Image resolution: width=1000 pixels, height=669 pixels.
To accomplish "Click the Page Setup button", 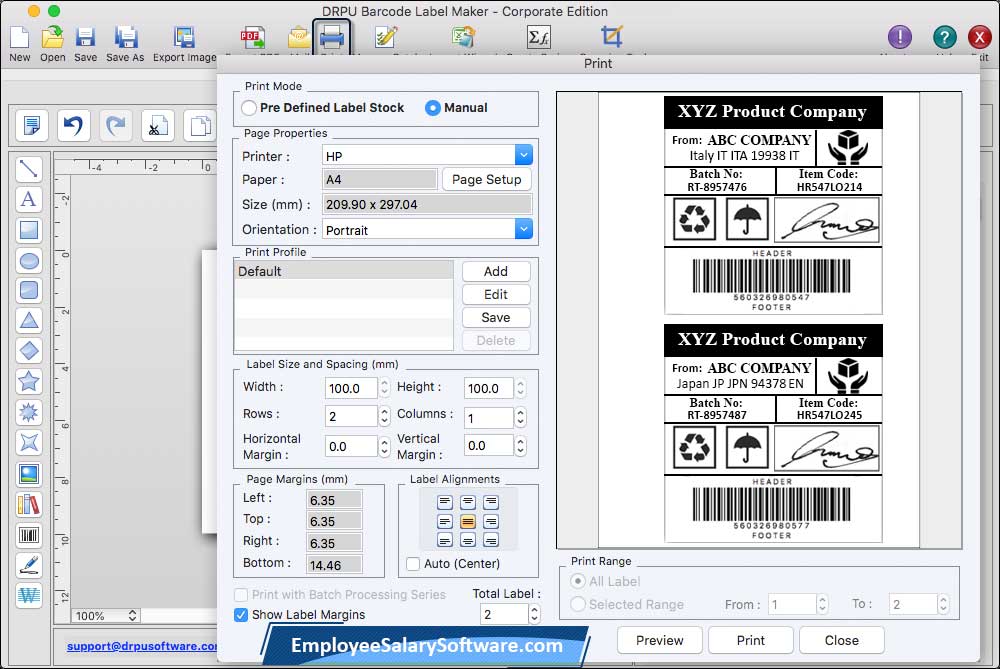I will 487,180.
